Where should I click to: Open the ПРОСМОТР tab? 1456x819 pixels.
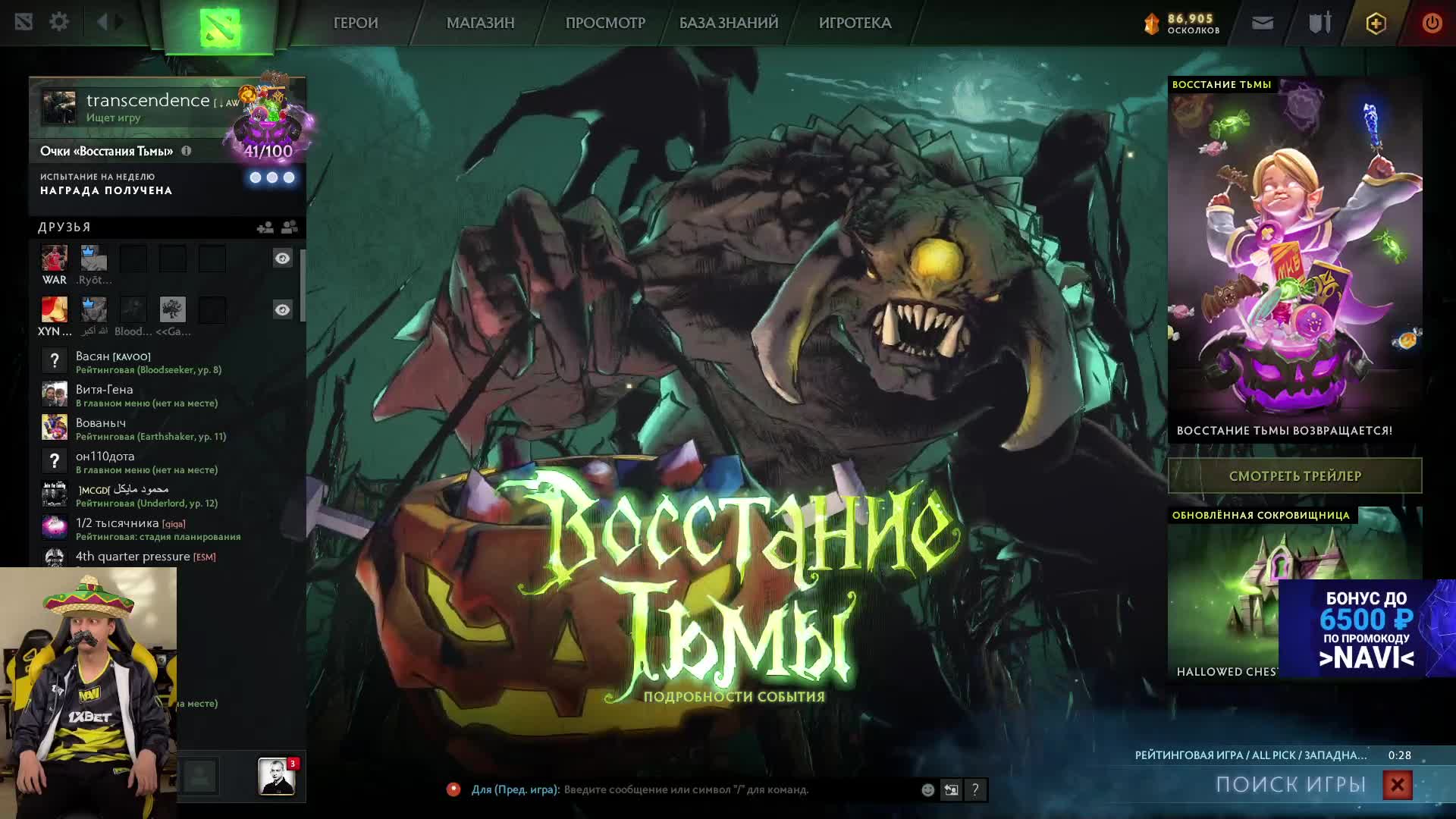[x=605, y=23]
